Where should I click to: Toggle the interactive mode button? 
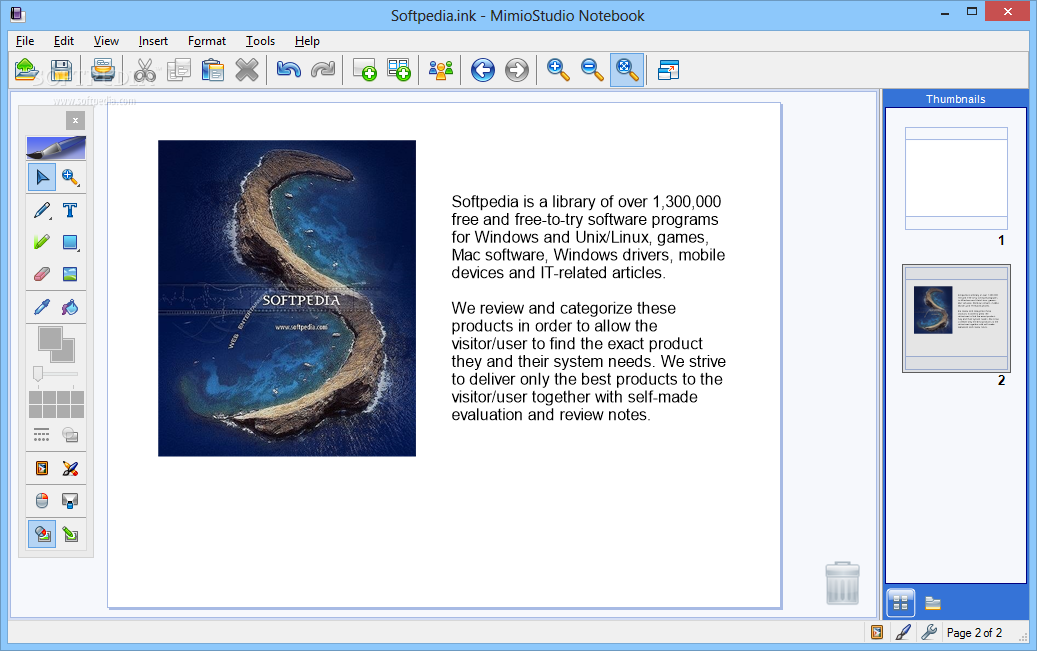coord(42,534)
